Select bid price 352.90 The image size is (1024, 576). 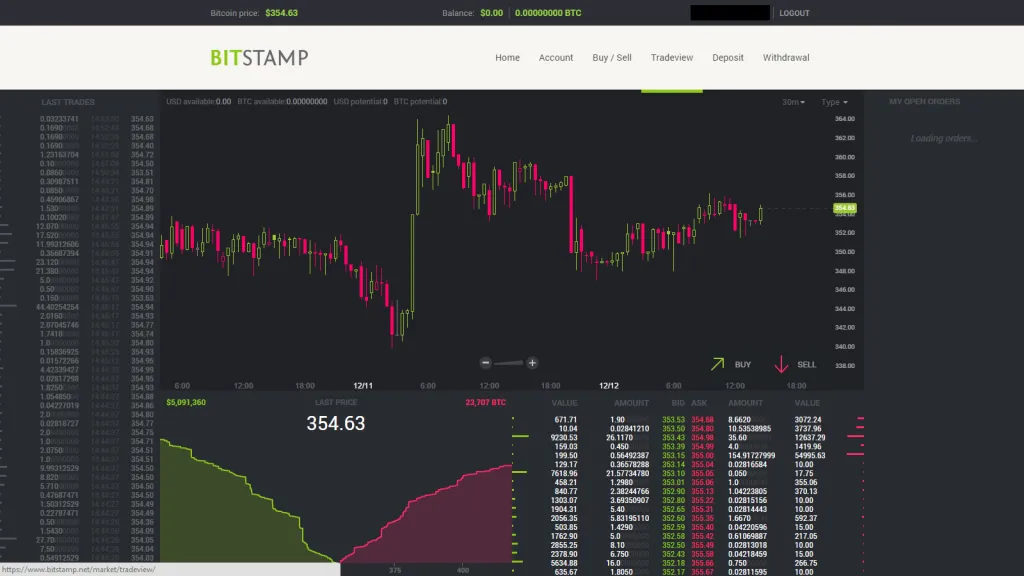click(x=673, y=492)
